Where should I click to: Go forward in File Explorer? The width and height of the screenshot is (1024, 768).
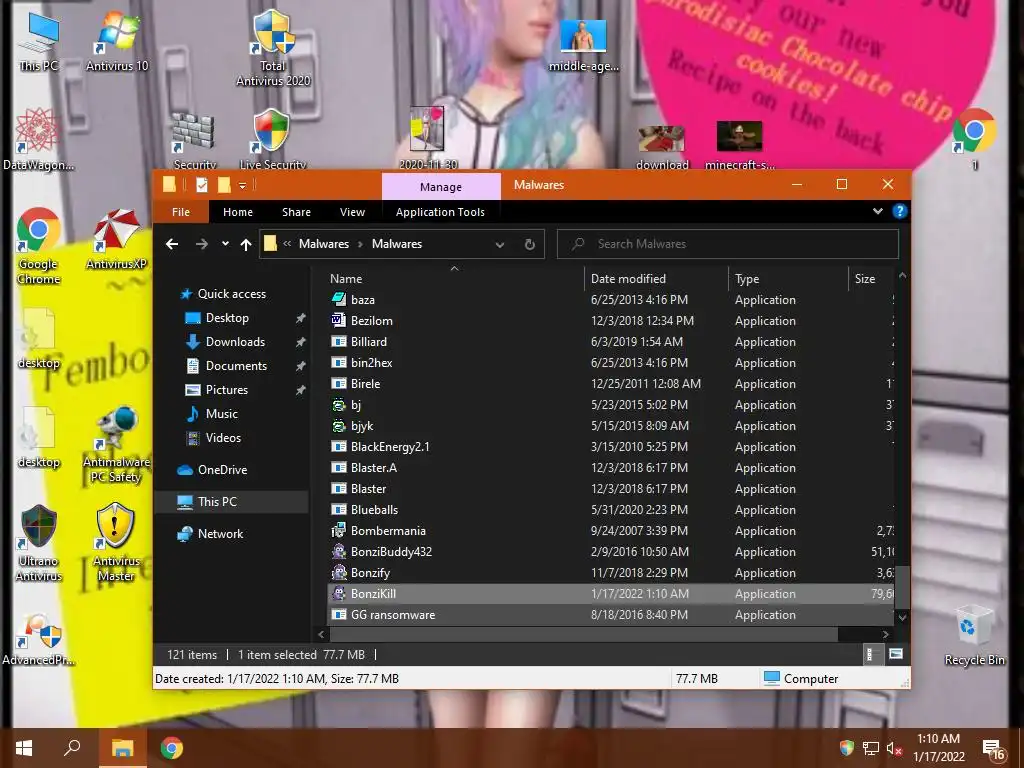(202, 244)
